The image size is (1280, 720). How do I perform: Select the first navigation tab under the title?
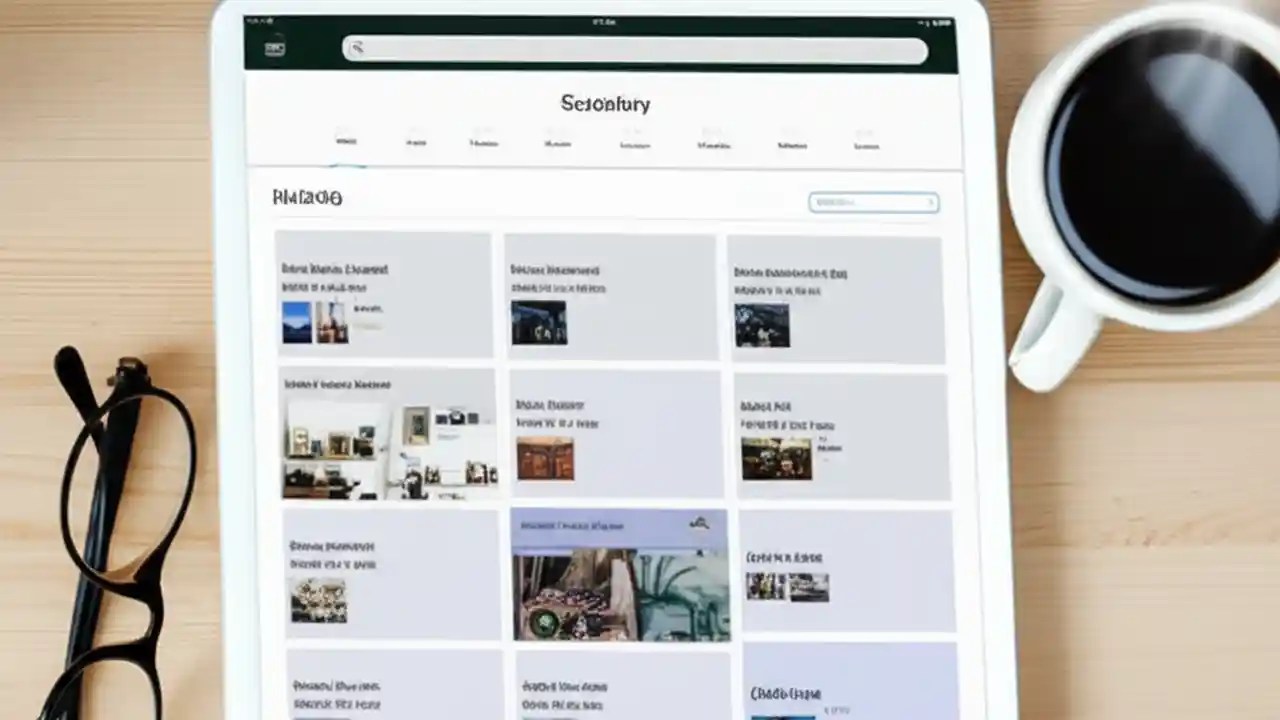[345, 140]
